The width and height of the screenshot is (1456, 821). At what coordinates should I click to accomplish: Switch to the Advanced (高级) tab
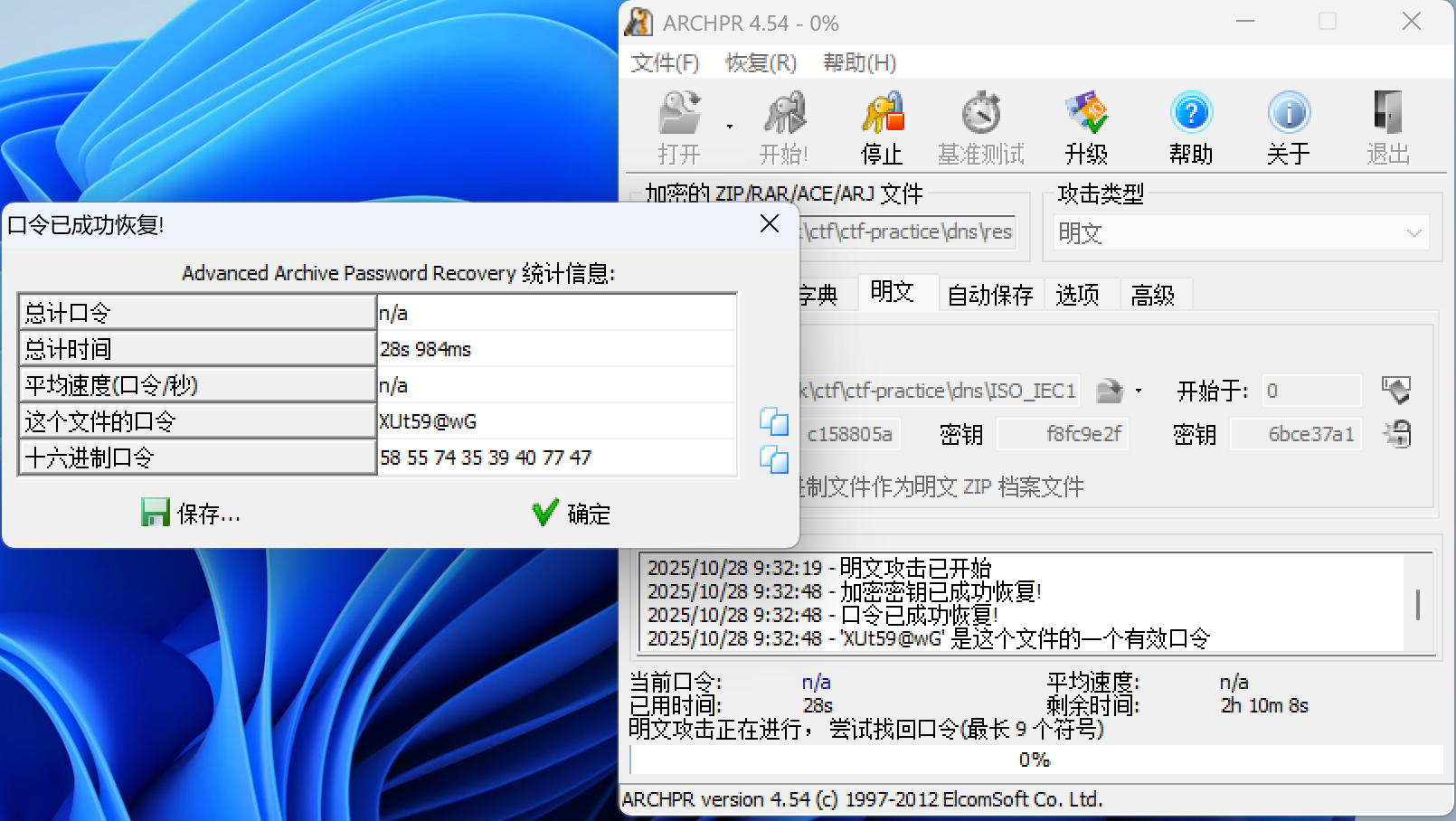click(1153, 295)
